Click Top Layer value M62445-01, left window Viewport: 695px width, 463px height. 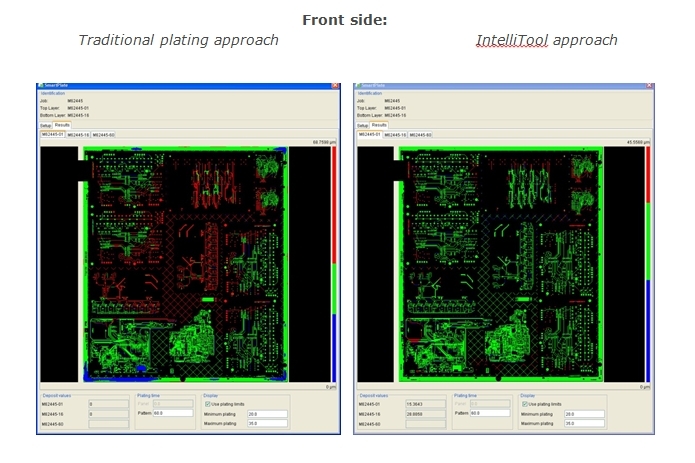point(78,108)
